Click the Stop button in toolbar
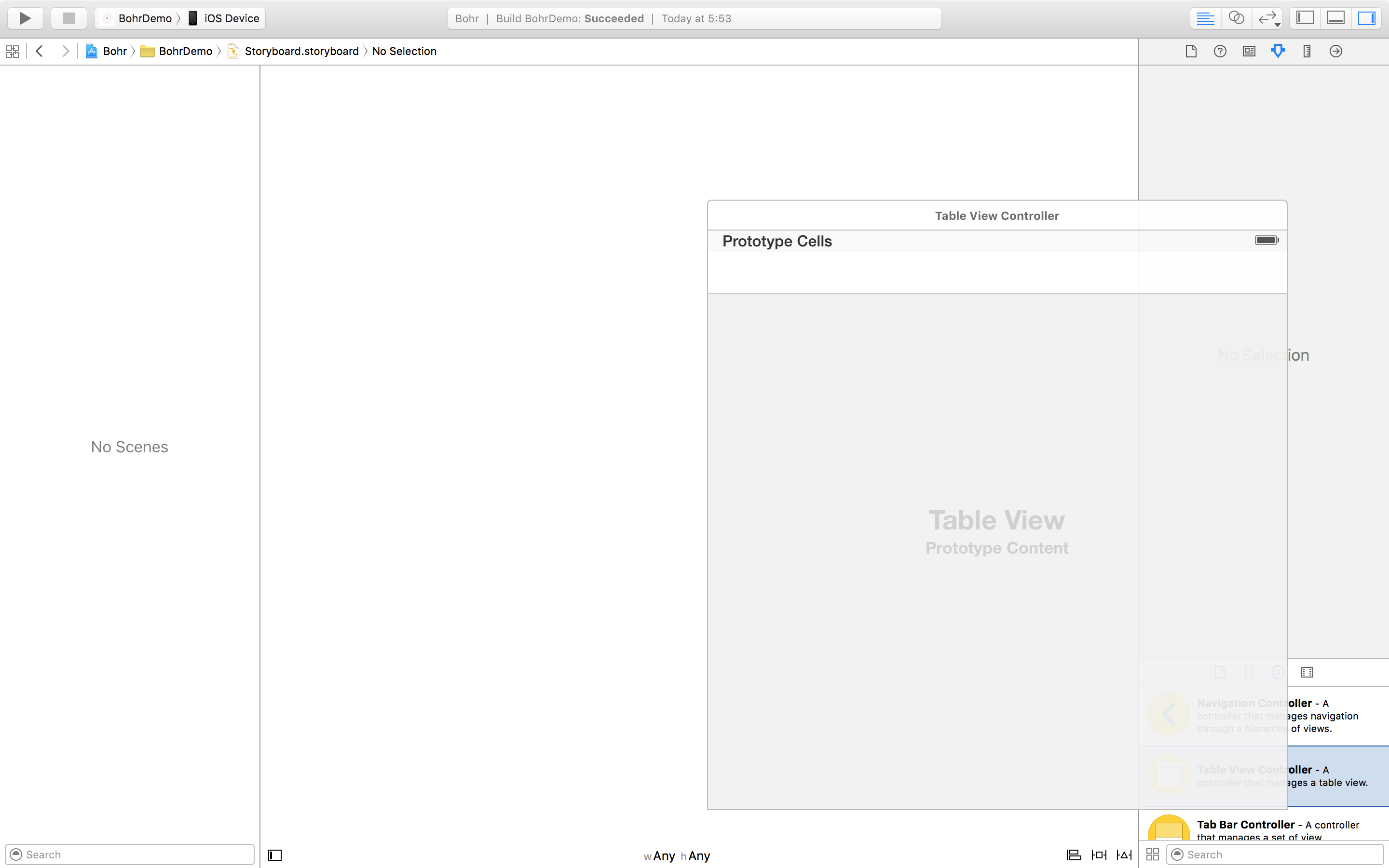The height and width of the screenshot is (868, 1389). click(69, 18)
